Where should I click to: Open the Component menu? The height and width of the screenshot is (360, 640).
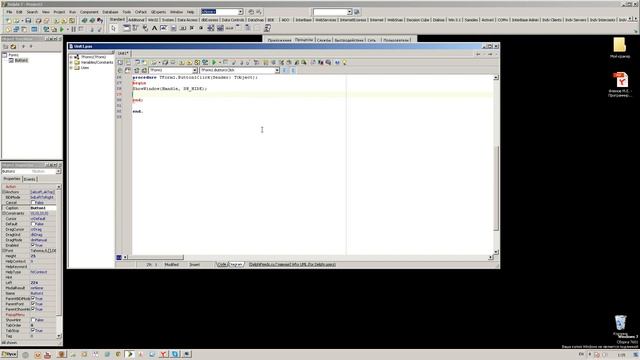[89, 12]
